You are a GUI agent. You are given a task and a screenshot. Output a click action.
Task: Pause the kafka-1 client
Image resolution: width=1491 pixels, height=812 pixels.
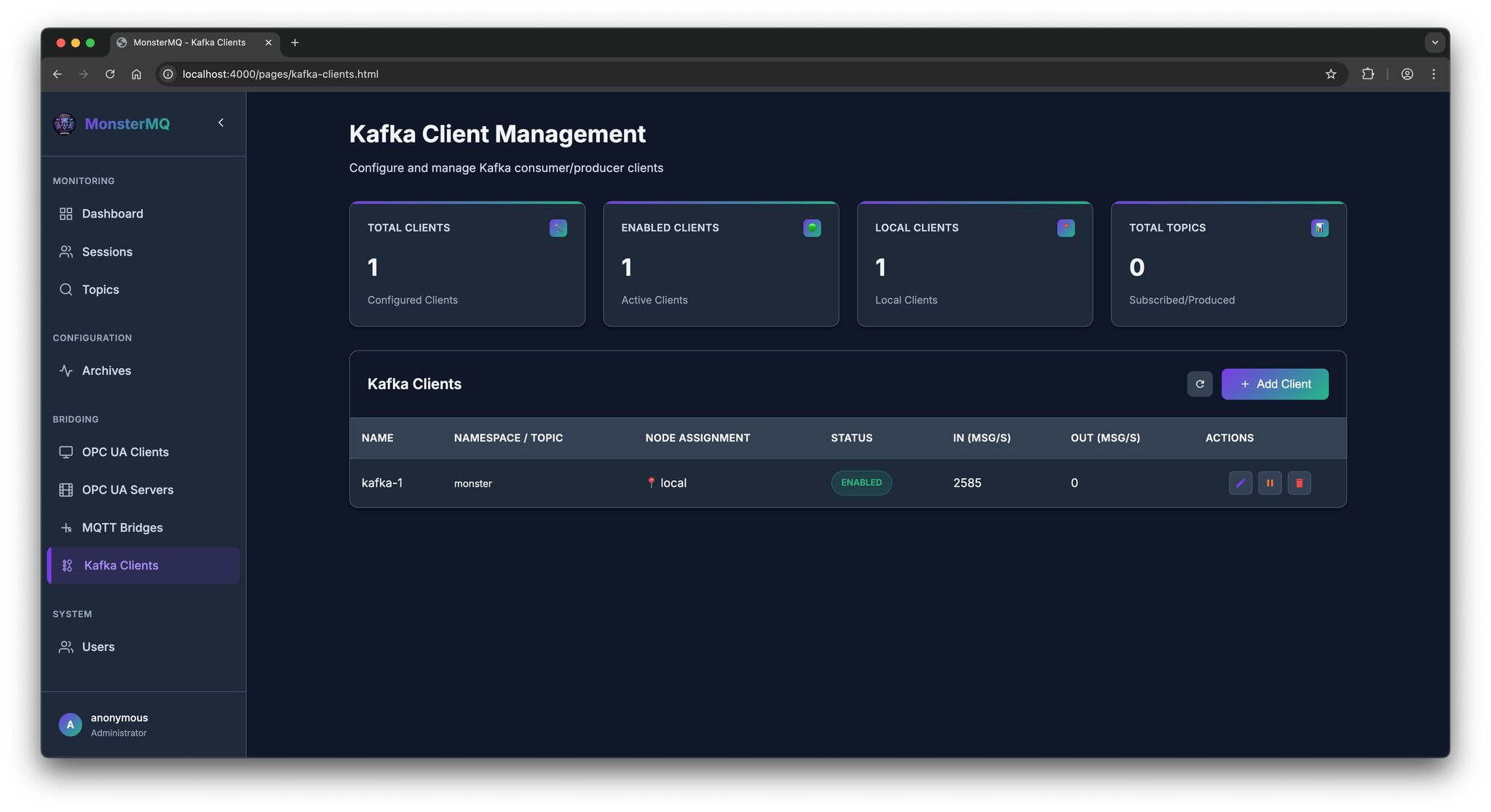1270,483
